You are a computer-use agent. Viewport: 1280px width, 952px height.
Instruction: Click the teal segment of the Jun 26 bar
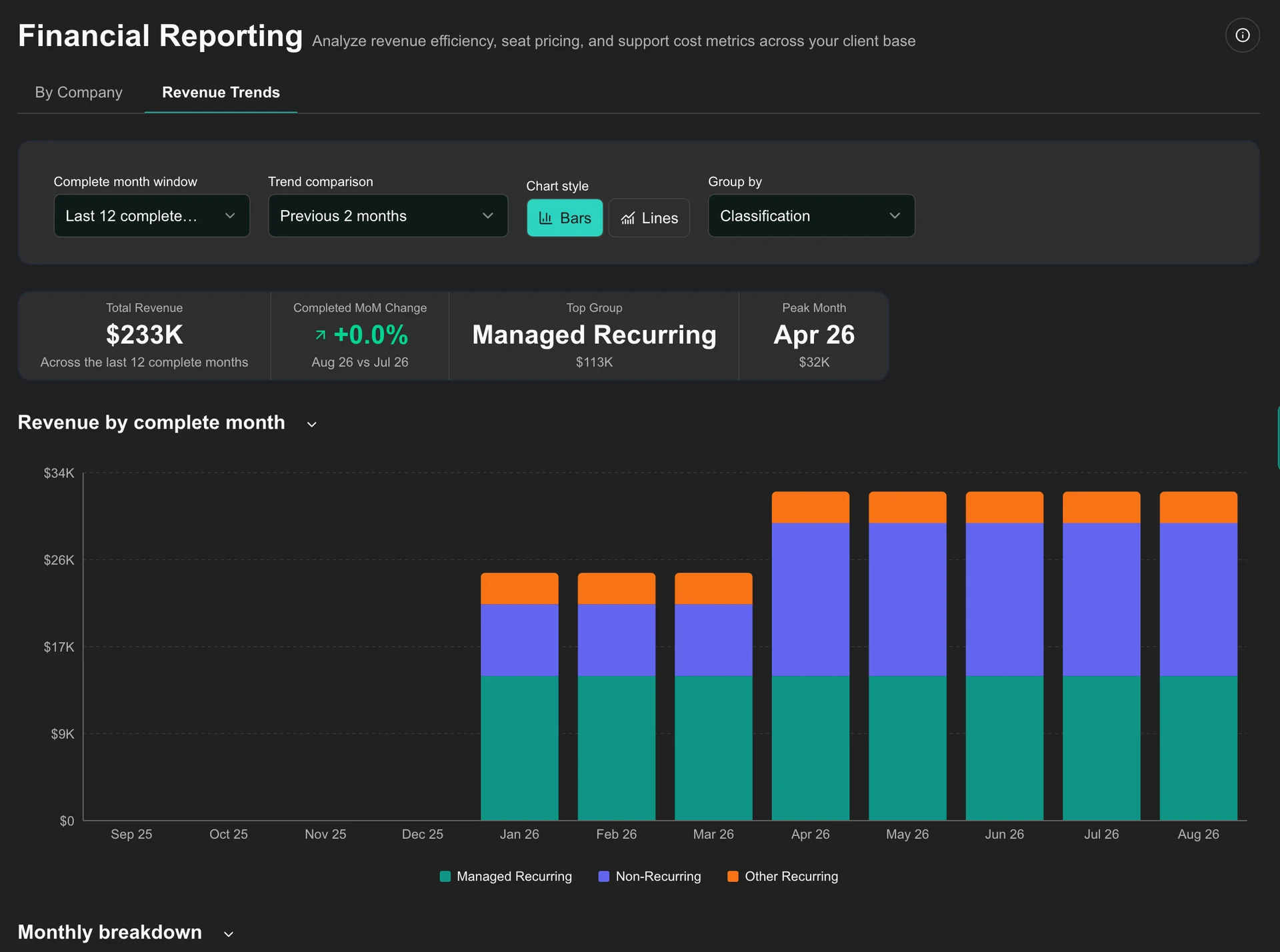pyautogui.click(x=1005, y=748)
